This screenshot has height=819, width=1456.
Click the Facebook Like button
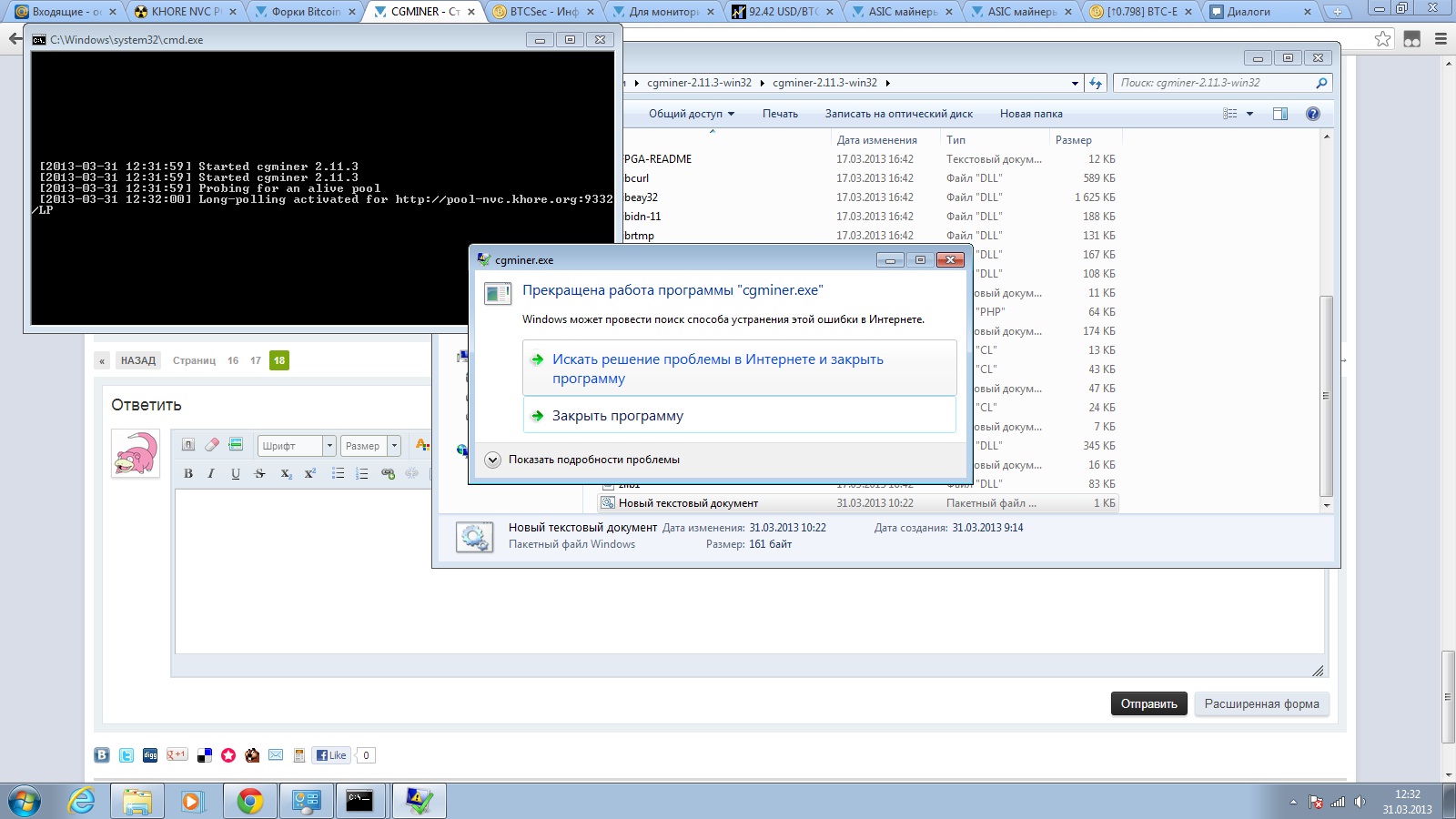click(331, 755)
